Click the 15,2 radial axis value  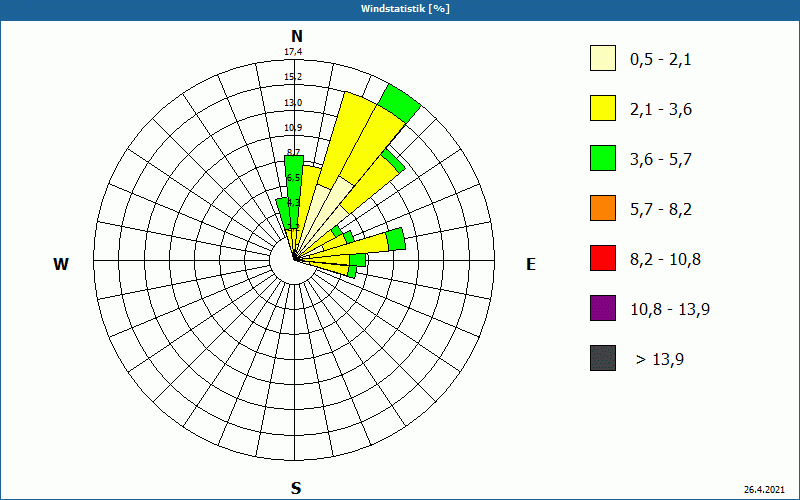(x=293, y=77)
